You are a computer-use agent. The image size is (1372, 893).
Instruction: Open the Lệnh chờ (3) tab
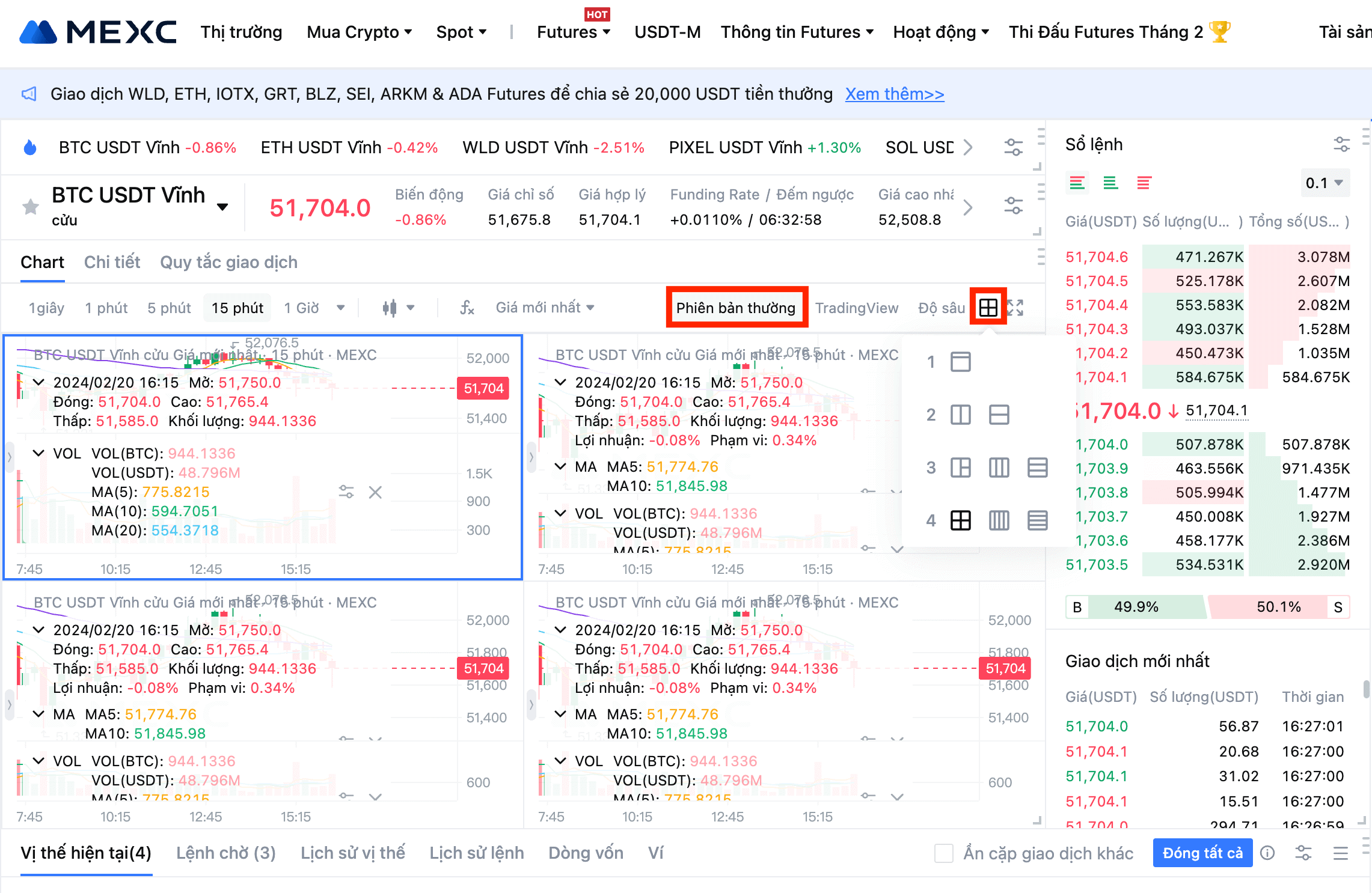pos(225,853)
